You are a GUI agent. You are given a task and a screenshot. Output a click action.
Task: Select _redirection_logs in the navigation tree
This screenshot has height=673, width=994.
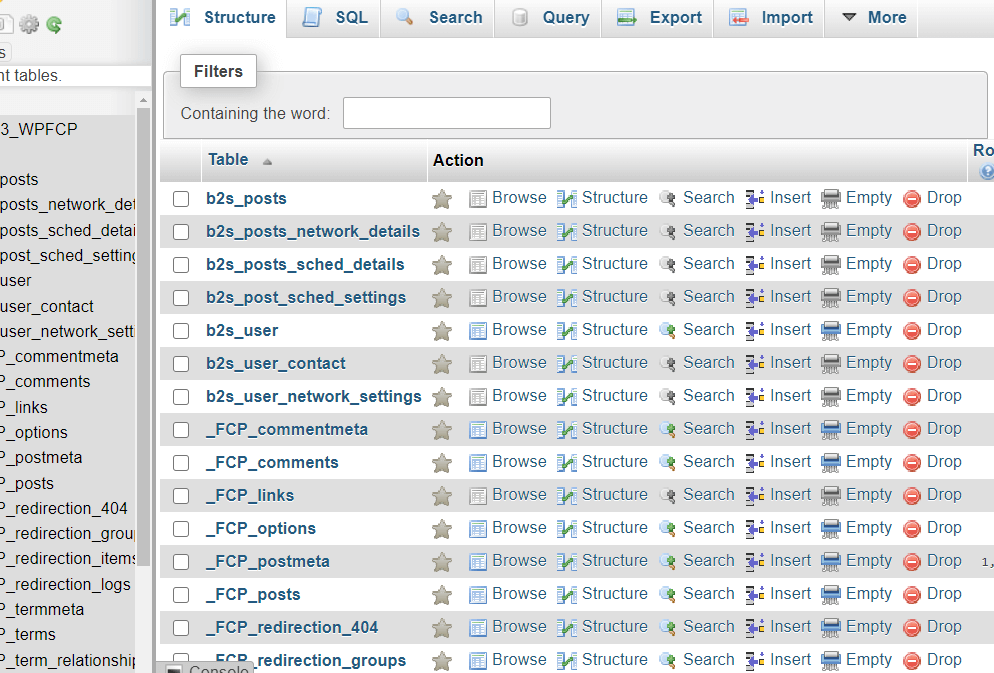(x=67, y=584)
